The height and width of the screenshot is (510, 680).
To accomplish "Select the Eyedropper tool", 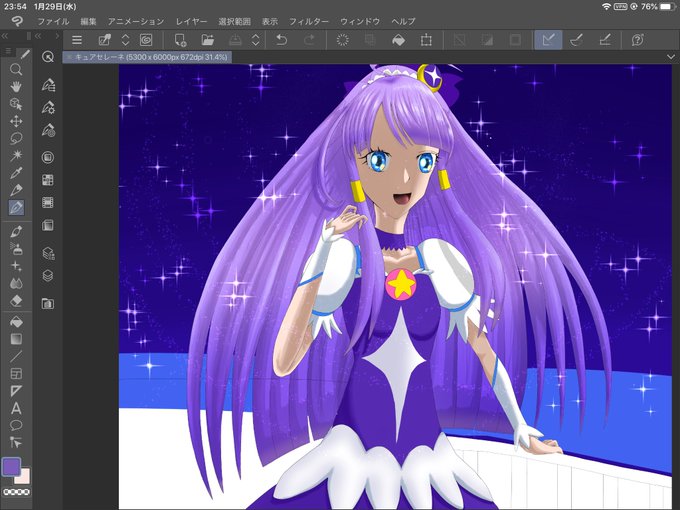I will pyautogui.click(x=16, y=173).
